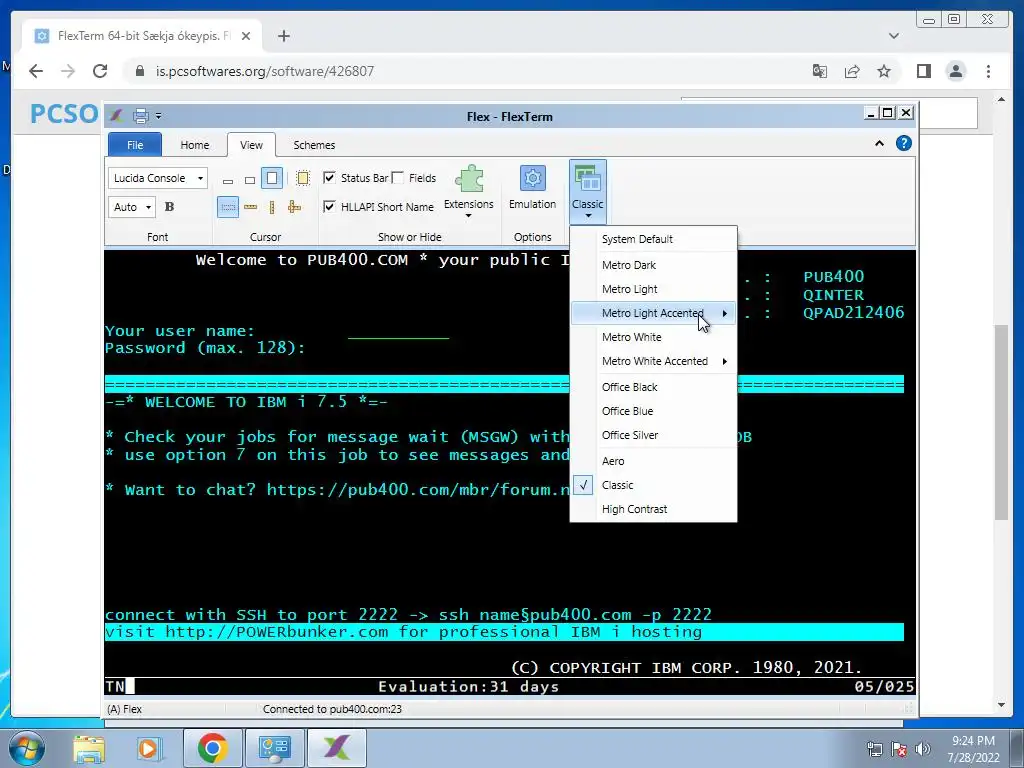Click 'Connected to pub400.com:23' status text

click(332, 709)
